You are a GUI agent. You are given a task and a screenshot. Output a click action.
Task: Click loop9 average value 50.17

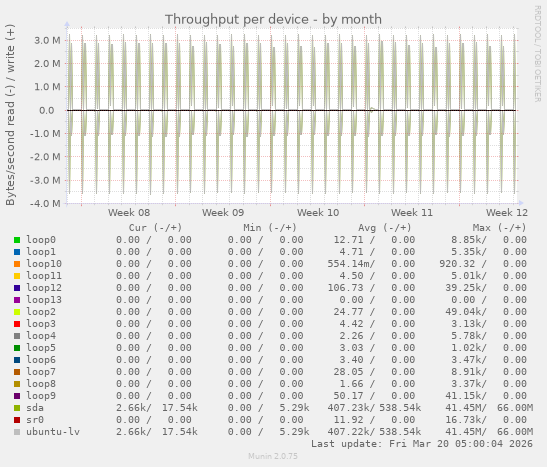(348, 396)
